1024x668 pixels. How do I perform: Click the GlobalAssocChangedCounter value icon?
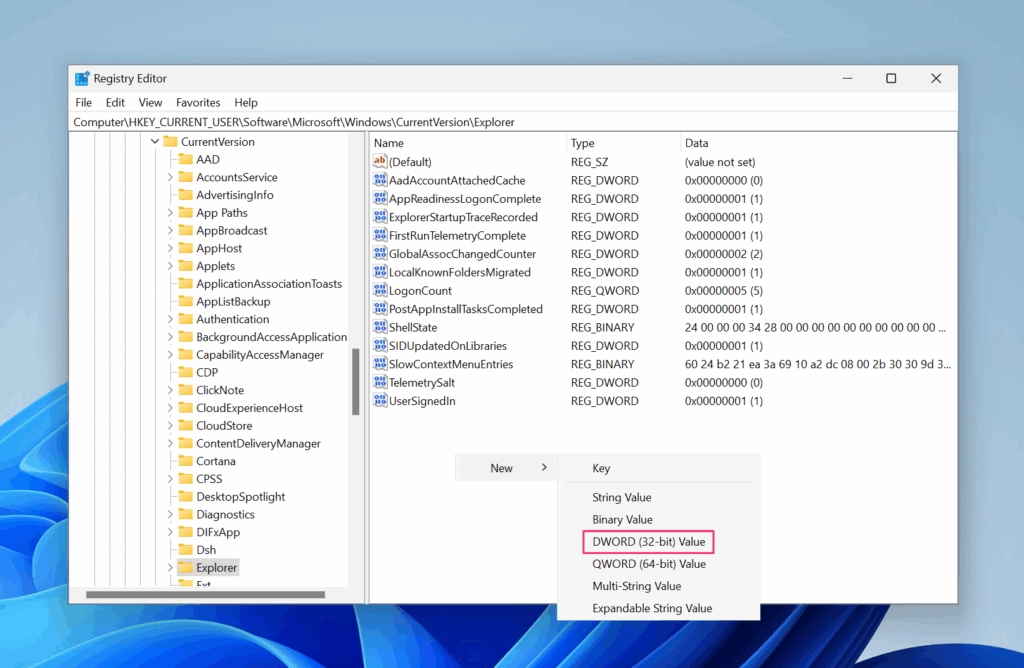pos(380,253)
